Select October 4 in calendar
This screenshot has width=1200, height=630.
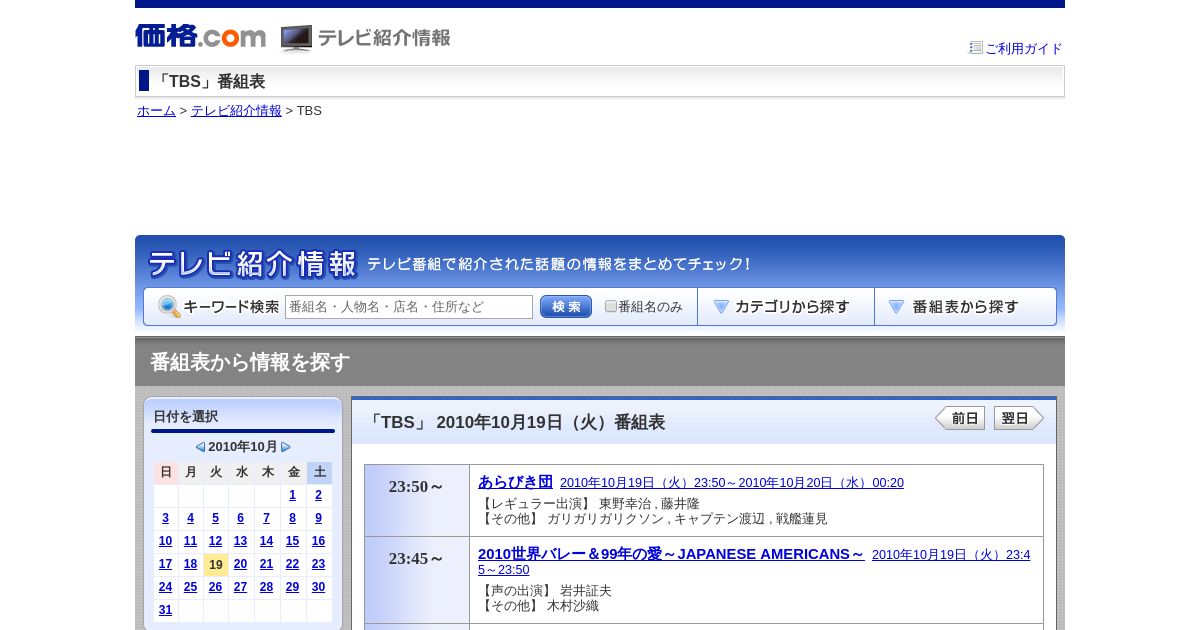click(x=190, y=518)
